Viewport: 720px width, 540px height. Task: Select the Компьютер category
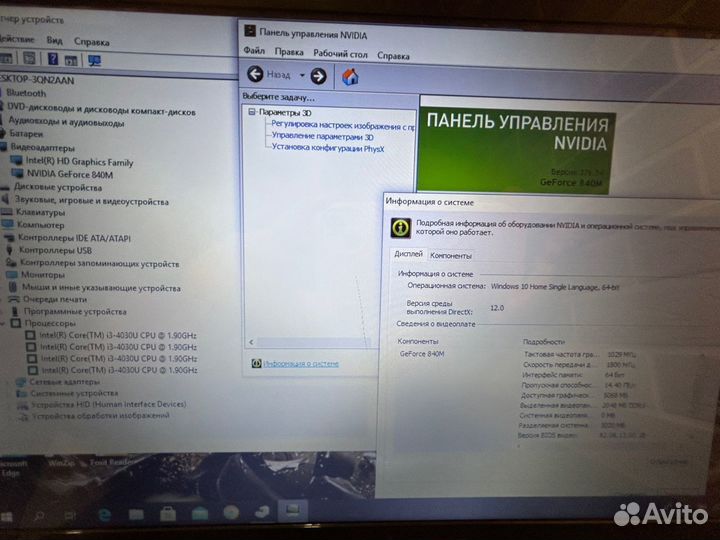[40, 225]
